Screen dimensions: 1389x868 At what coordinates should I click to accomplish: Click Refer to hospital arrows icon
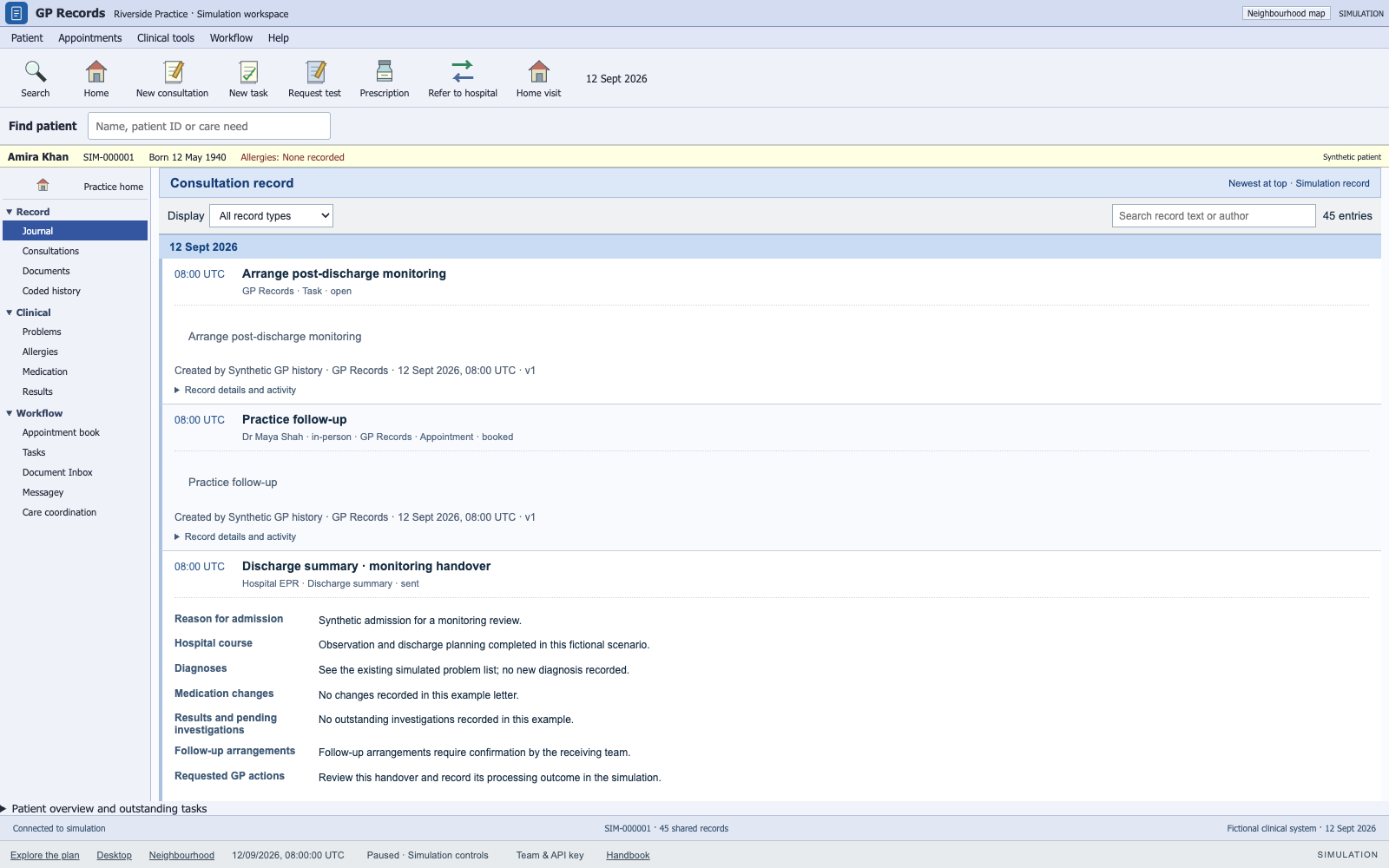(463, 71)
